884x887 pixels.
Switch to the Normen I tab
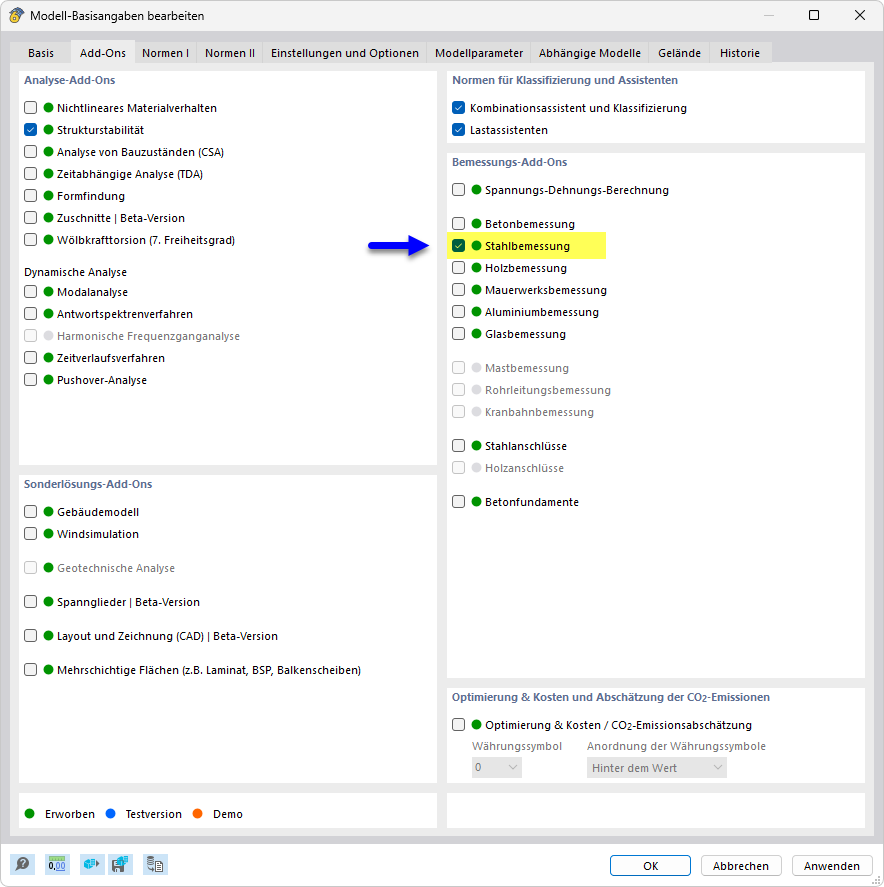(165, 53)
